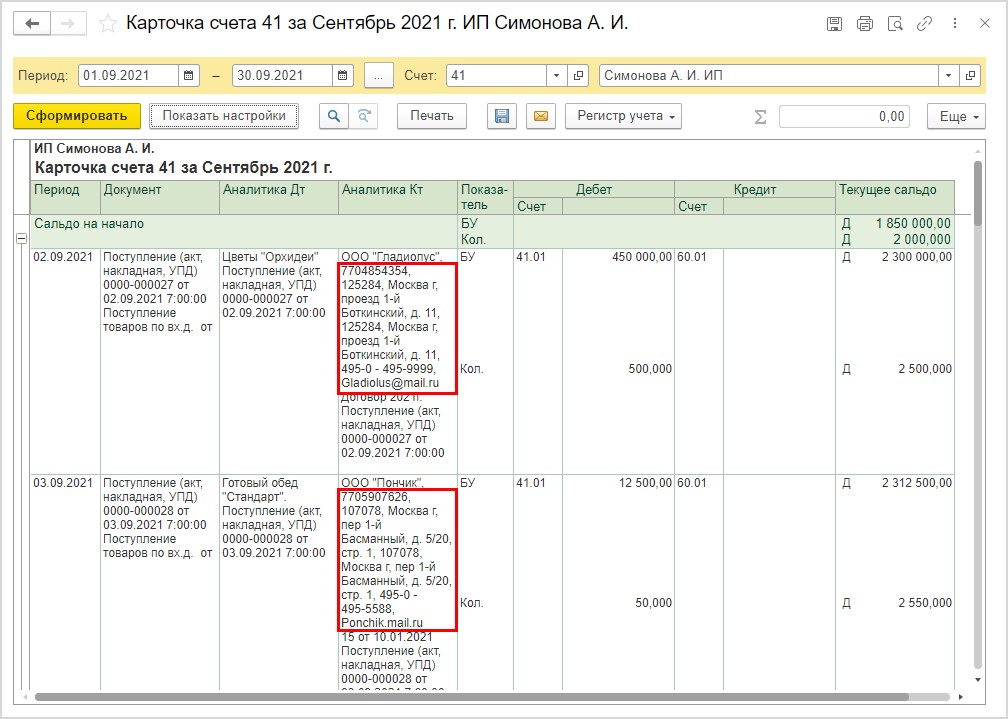The height and width of the screenshot is (719, 1008).
Task: Go forward with the right arrow button
Action: pos(68,24)
